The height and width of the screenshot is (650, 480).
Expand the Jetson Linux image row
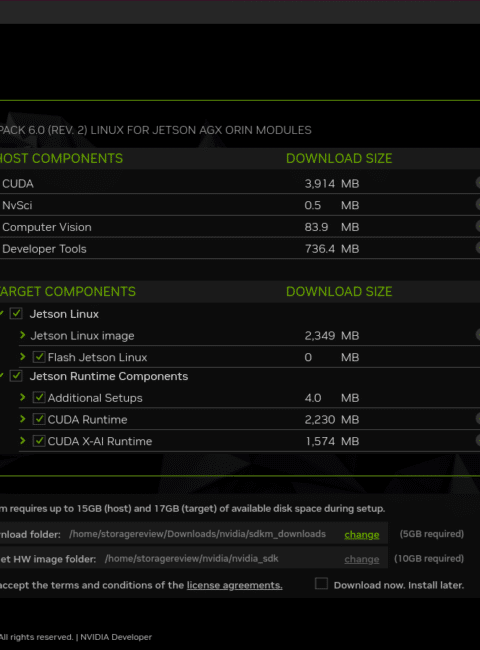(x=23, y=335)
